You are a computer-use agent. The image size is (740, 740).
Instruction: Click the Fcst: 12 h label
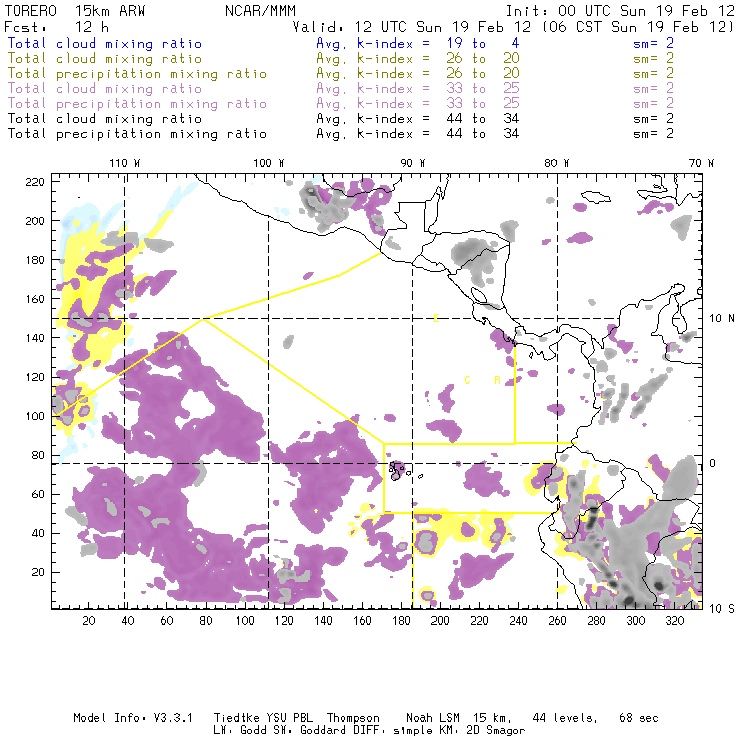pos(42,27)
